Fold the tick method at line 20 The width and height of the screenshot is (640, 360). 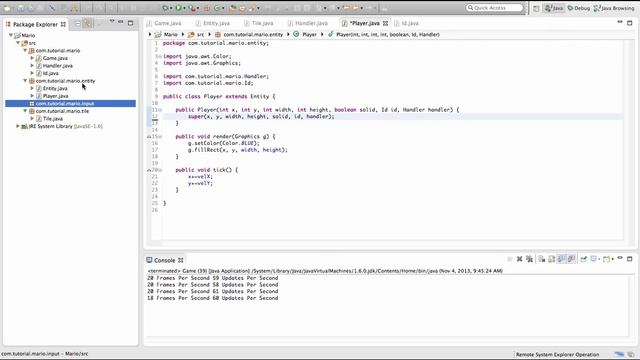click(x=160, y=170)
